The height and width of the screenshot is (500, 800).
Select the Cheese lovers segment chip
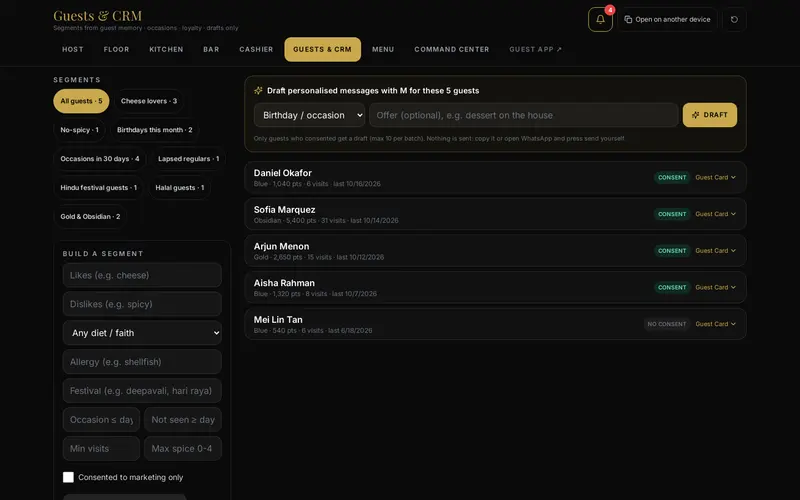(149, 101)
